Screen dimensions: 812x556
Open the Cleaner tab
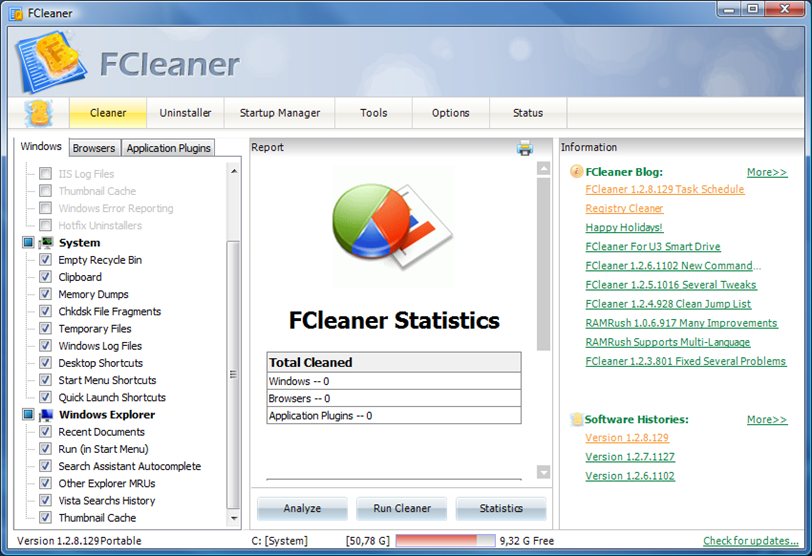(108, 113)
